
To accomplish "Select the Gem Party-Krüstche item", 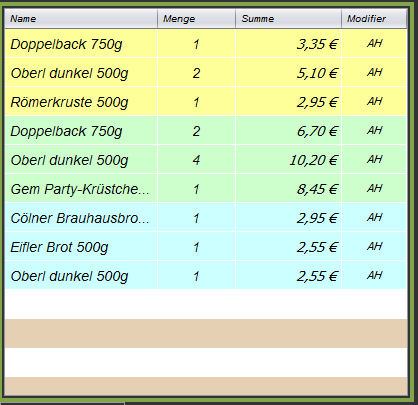I will point(206,189).
